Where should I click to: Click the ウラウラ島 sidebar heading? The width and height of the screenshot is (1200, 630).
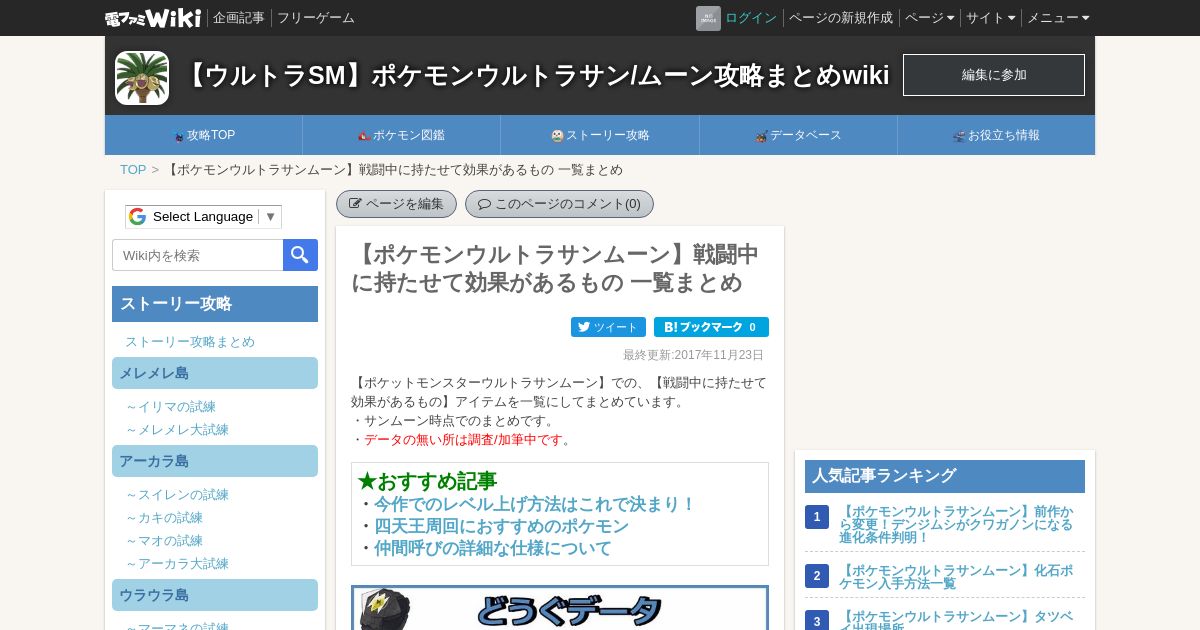coord(215,595)
